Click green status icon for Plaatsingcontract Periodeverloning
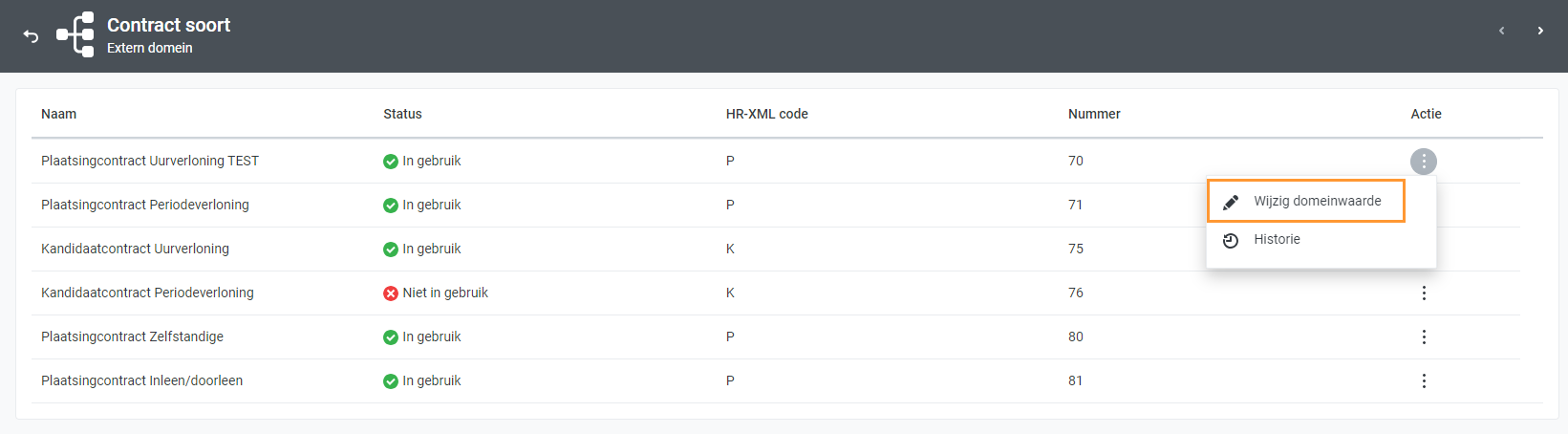The height and width of the screenshot is (434, 1568). click(x=391, y=206)
